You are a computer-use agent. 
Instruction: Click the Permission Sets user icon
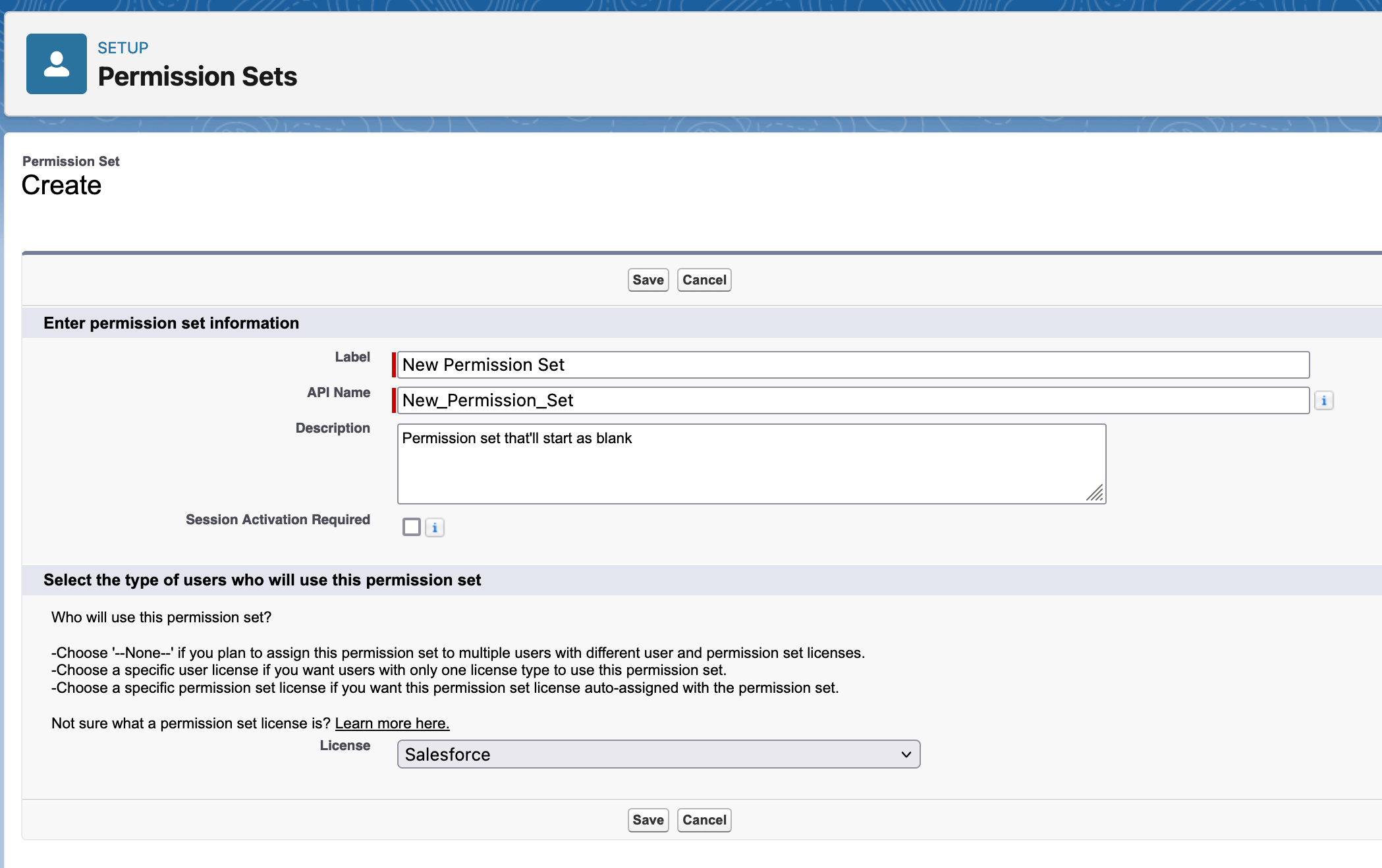(57, 64)
